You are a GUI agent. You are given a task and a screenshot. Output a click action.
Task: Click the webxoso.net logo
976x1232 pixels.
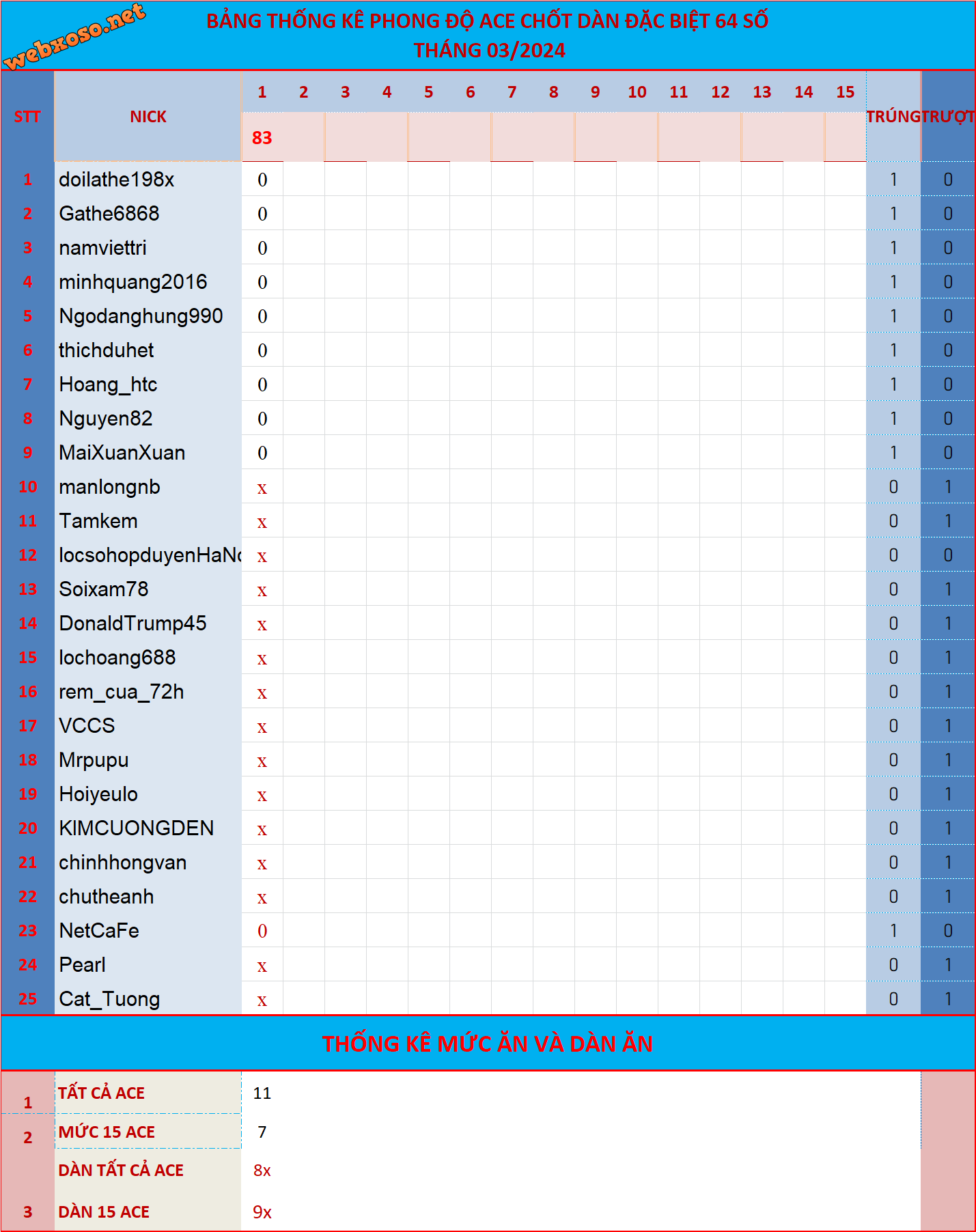(75, 36)
